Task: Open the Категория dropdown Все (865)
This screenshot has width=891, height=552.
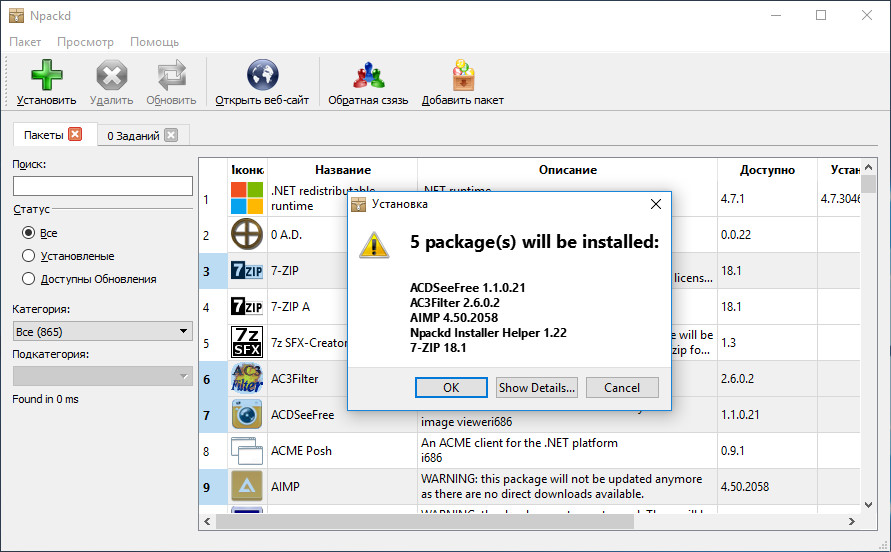Action: tap(103, 331)
